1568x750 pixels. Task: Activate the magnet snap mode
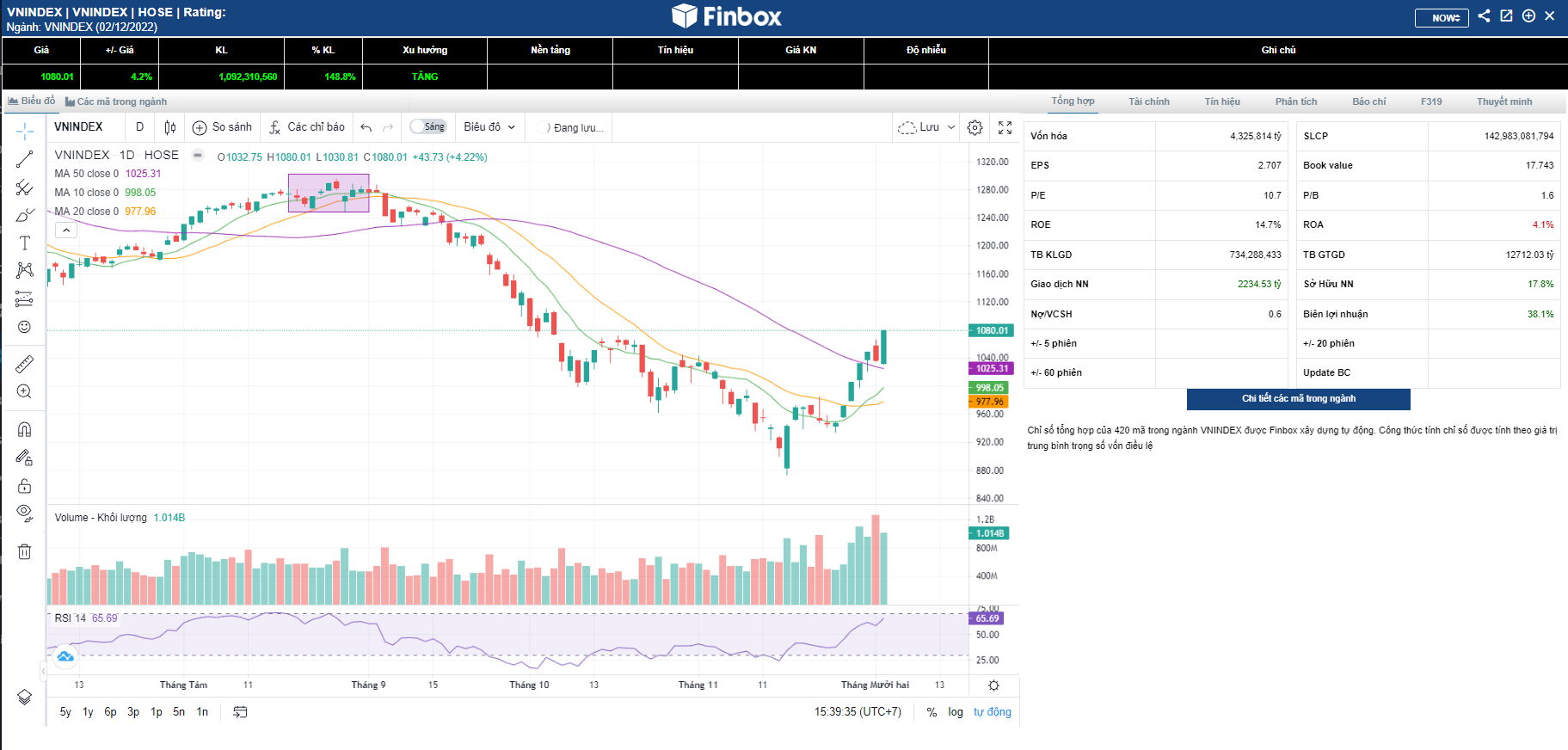(24, 429)
